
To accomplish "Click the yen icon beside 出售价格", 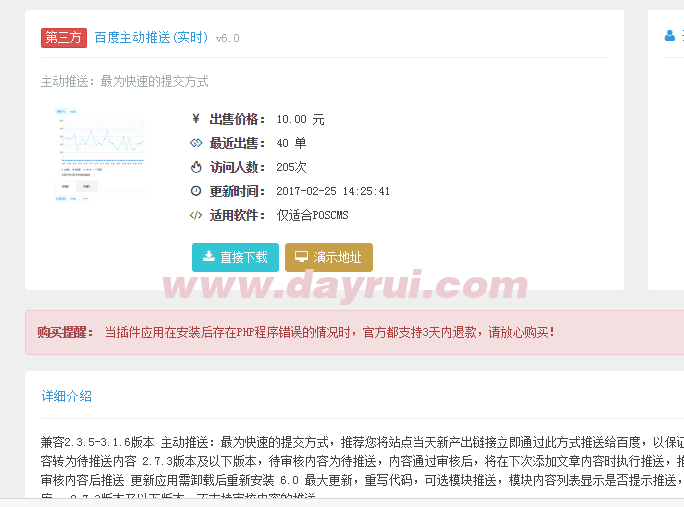I will (196, 119).
